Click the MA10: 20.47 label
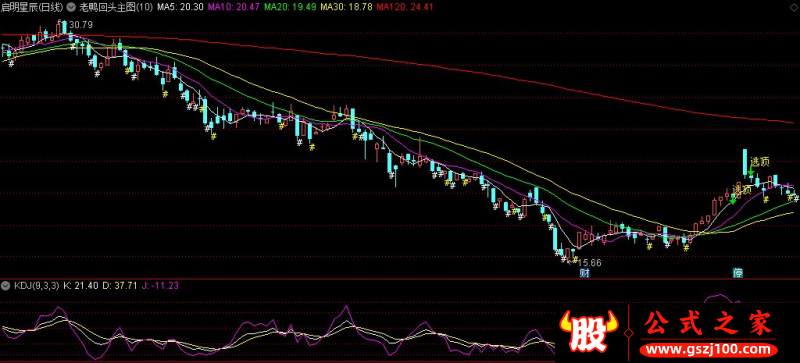Viewport: 800px width, 363px height. (234, 8)
